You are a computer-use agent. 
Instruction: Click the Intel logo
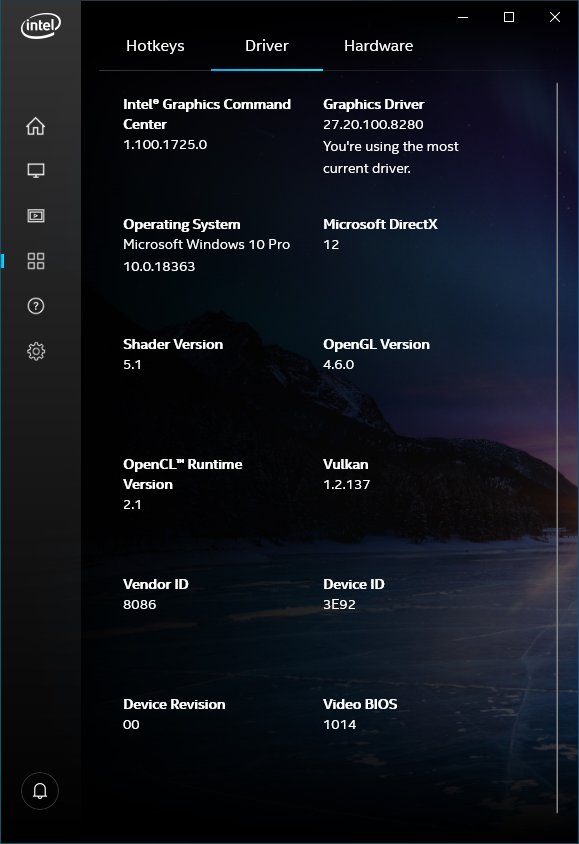[x=41, y=25]
